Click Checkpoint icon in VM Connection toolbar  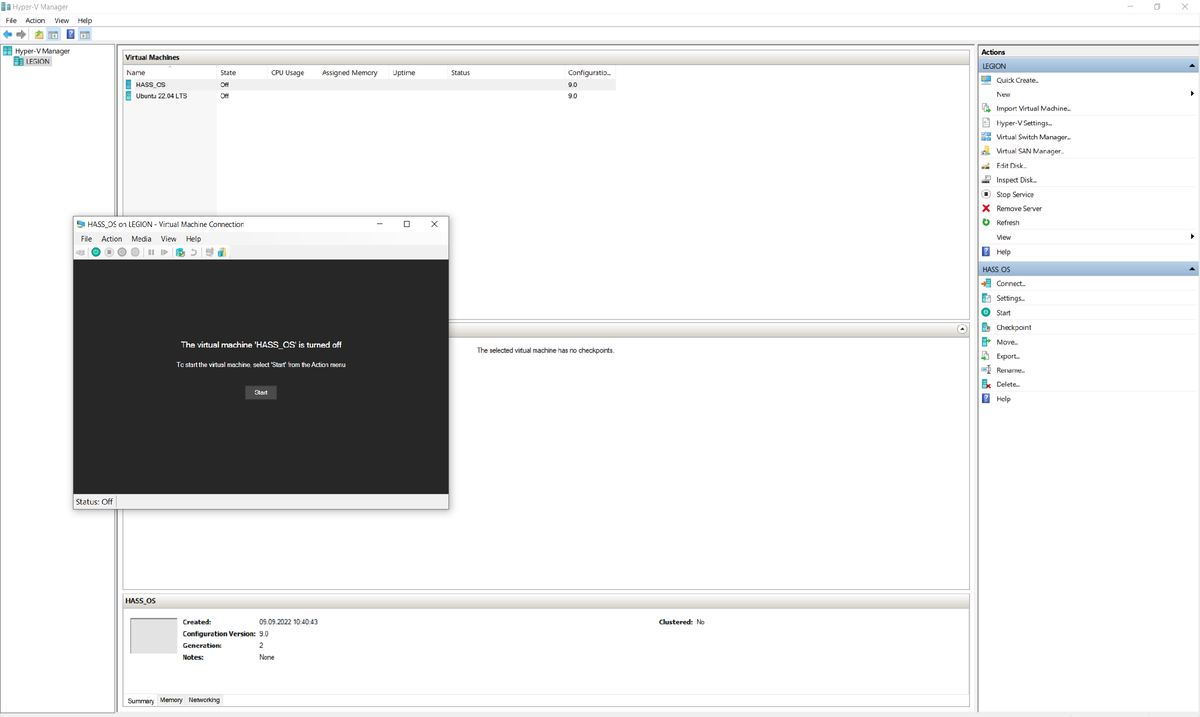click(180, 252)
